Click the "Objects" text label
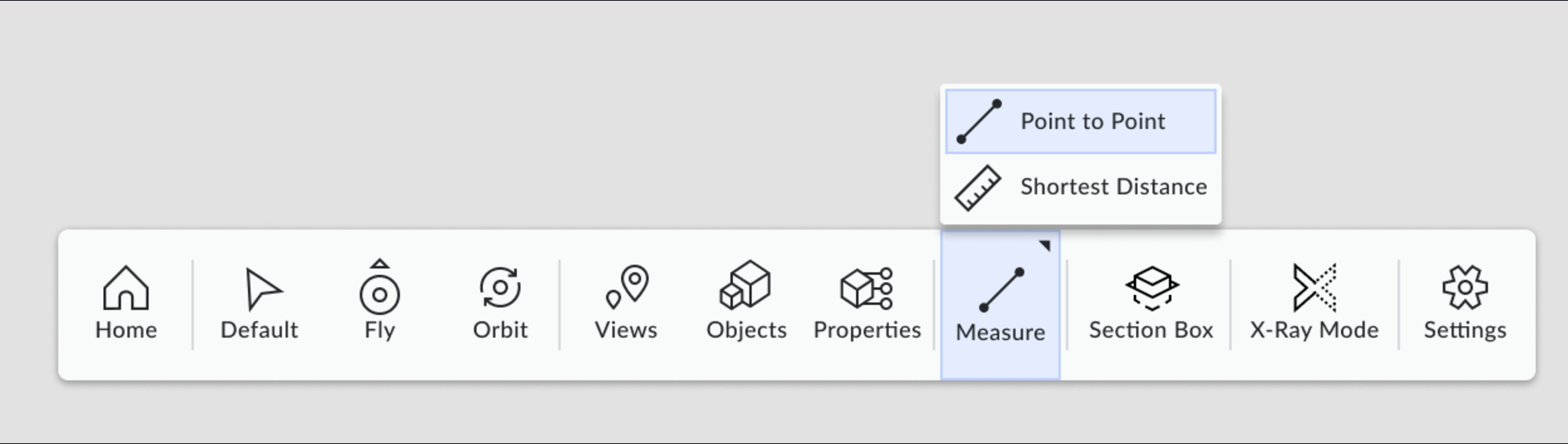1568x444 pixels. coord(746,330)
